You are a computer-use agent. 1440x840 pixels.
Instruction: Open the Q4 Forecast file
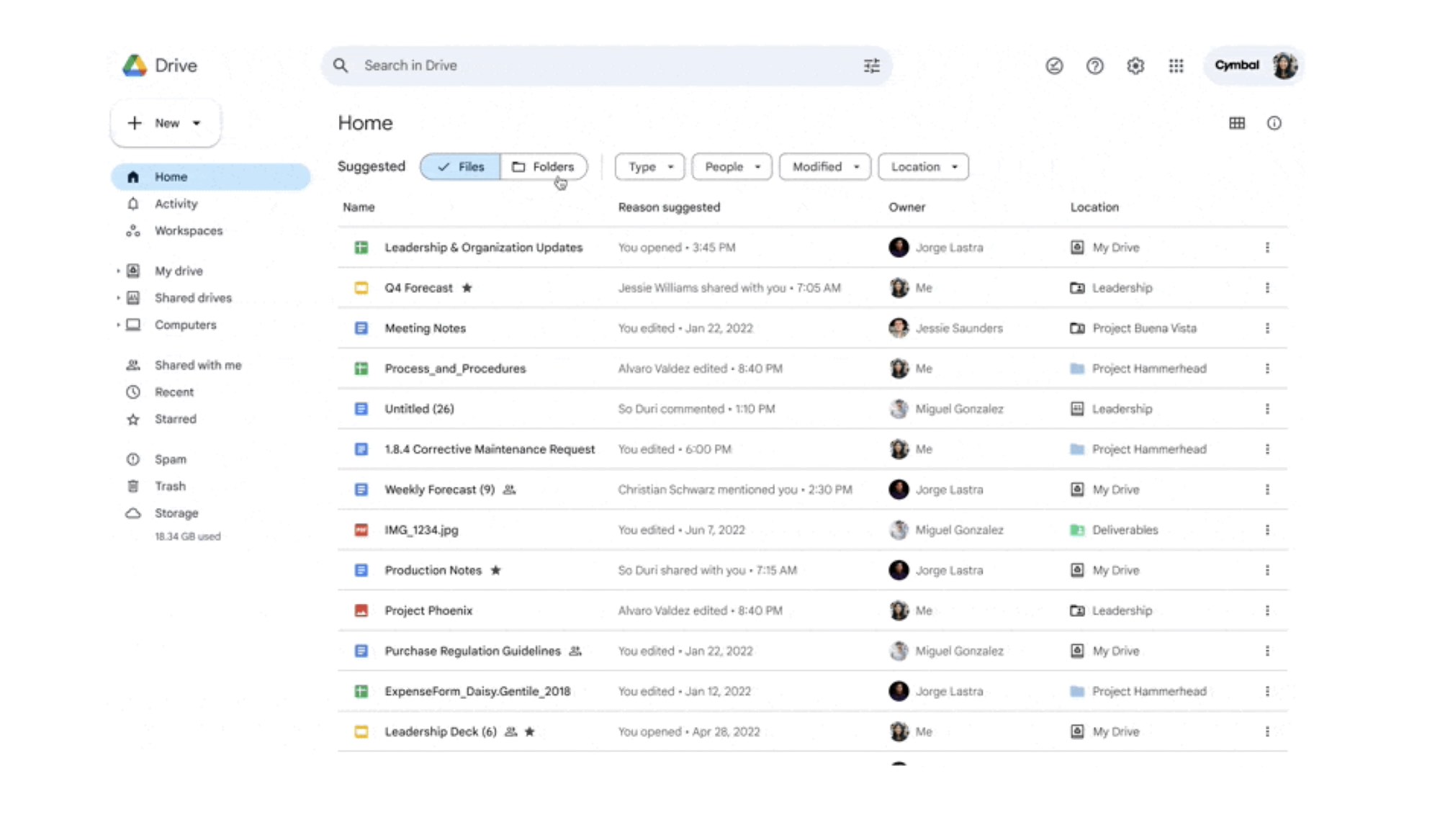pos(419,287)
